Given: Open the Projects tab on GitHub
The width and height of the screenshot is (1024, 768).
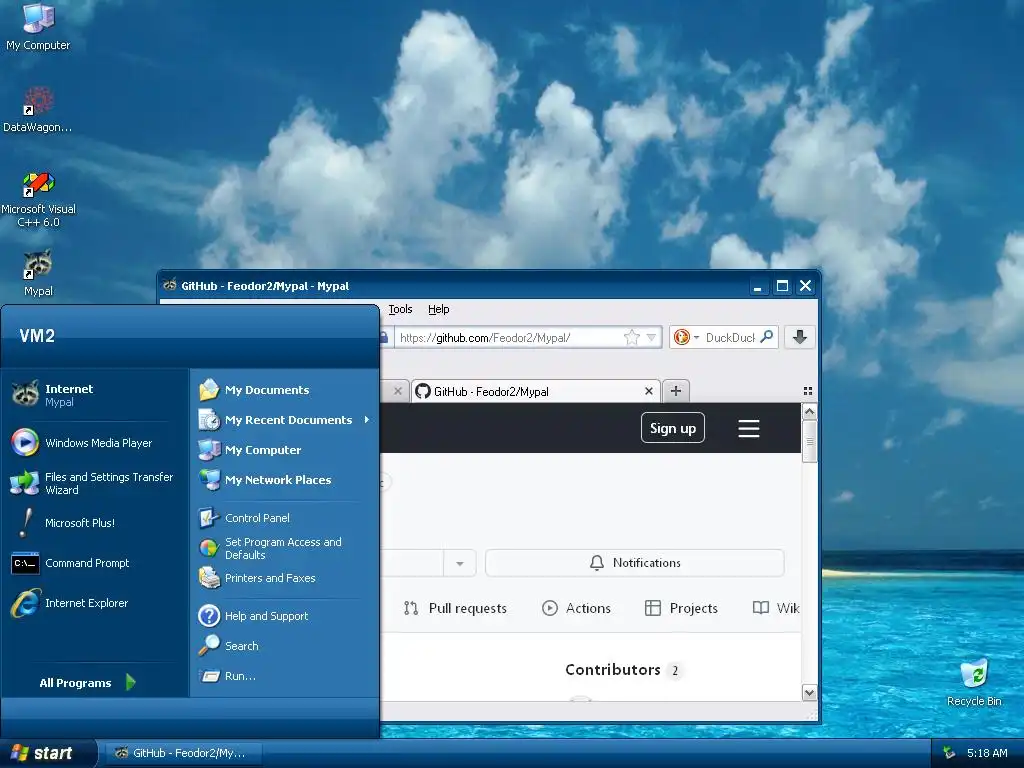Looking at the screenshot, I should click(x=681, y=608).
